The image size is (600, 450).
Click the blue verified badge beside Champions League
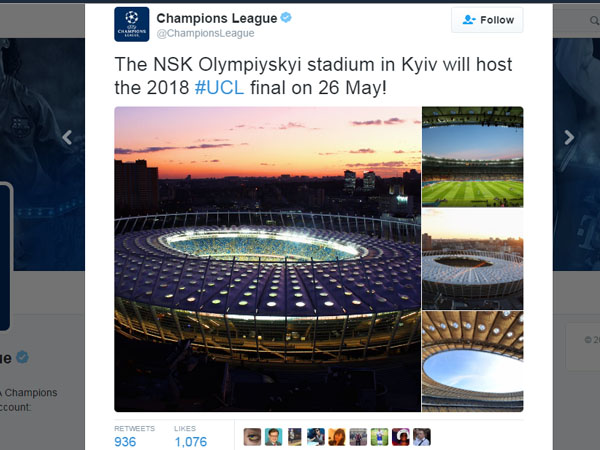point(286,18)
